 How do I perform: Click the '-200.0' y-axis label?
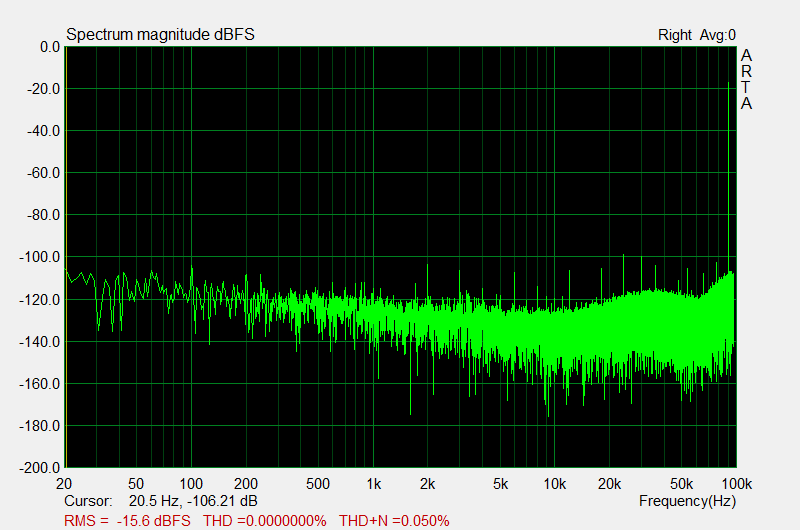click(40, 467)
